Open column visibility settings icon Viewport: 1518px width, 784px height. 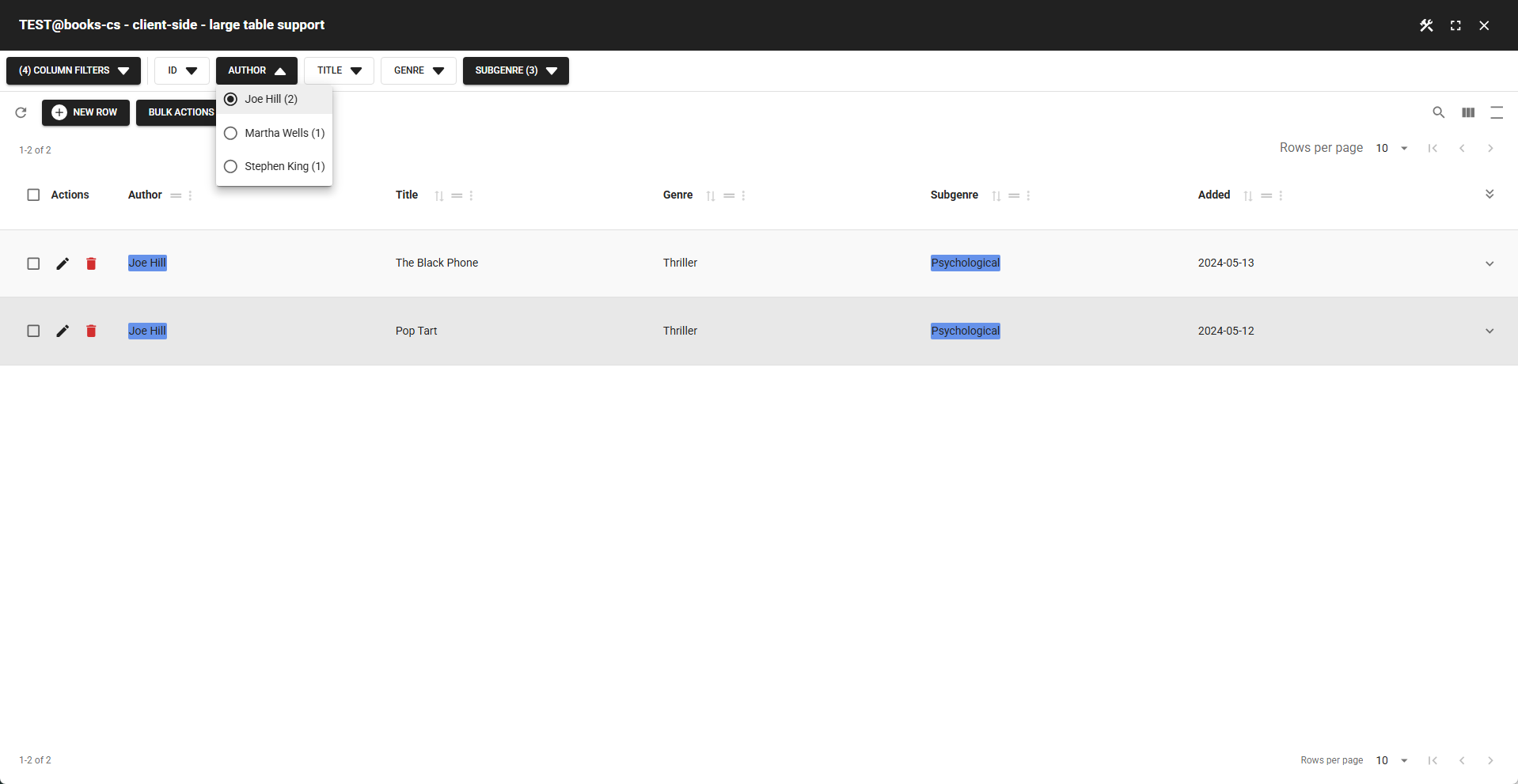(x=1468, y=112)
